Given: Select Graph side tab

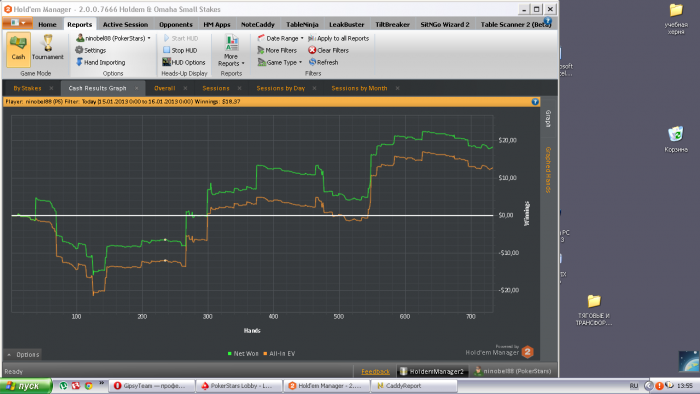Looking at the screenshot, I should [x=548, y=119].
